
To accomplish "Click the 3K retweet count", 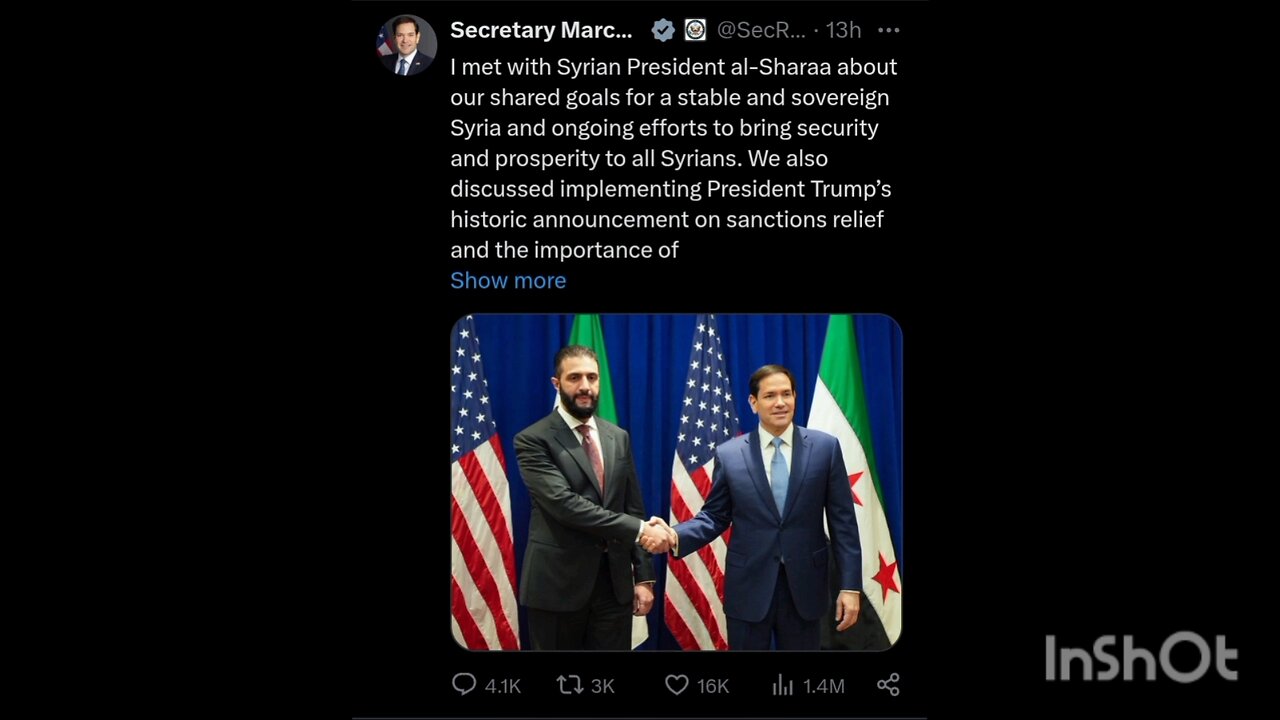I will pyautogui.click(x=602, y=686).
